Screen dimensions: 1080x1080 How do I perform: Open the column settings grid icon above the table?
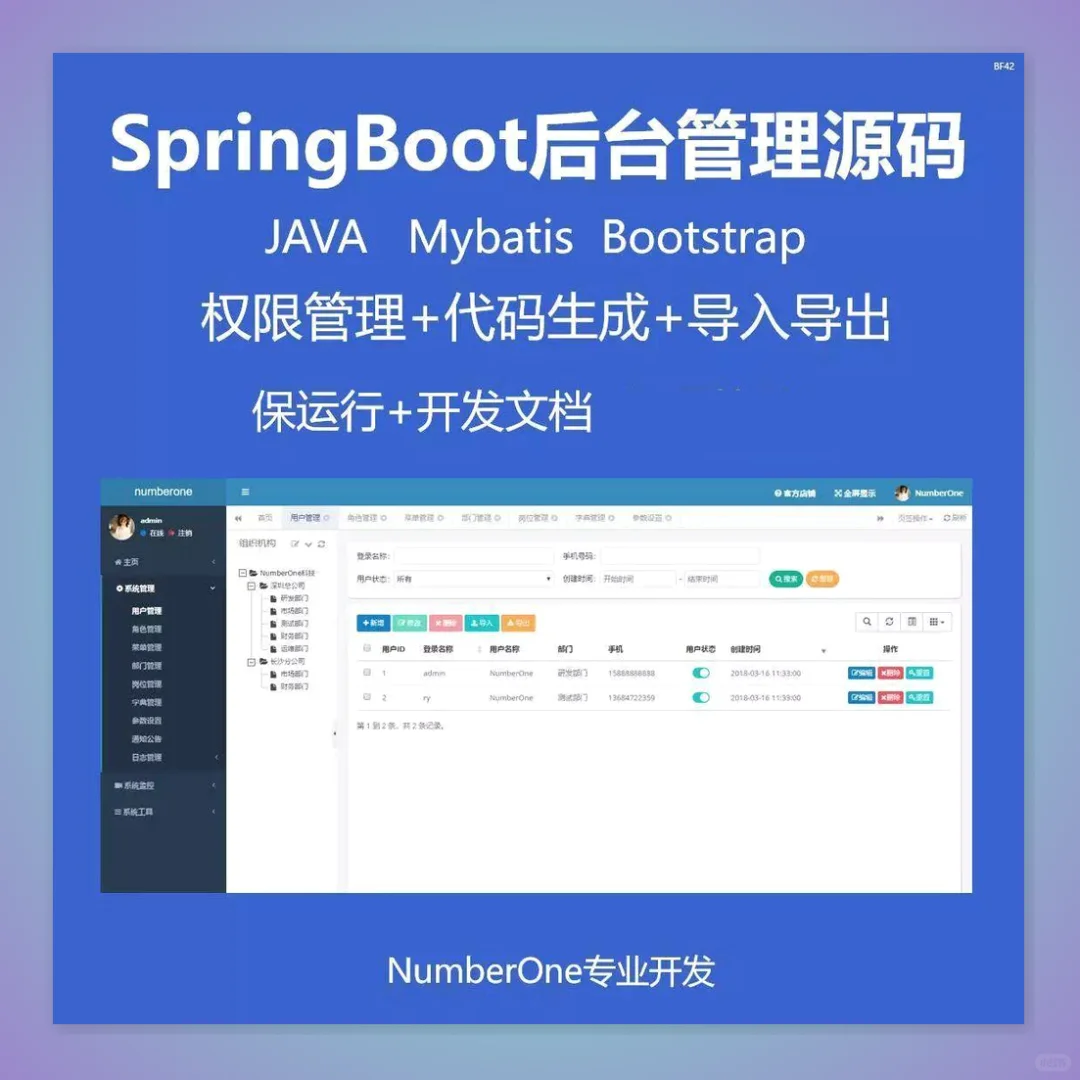(934, 621)
